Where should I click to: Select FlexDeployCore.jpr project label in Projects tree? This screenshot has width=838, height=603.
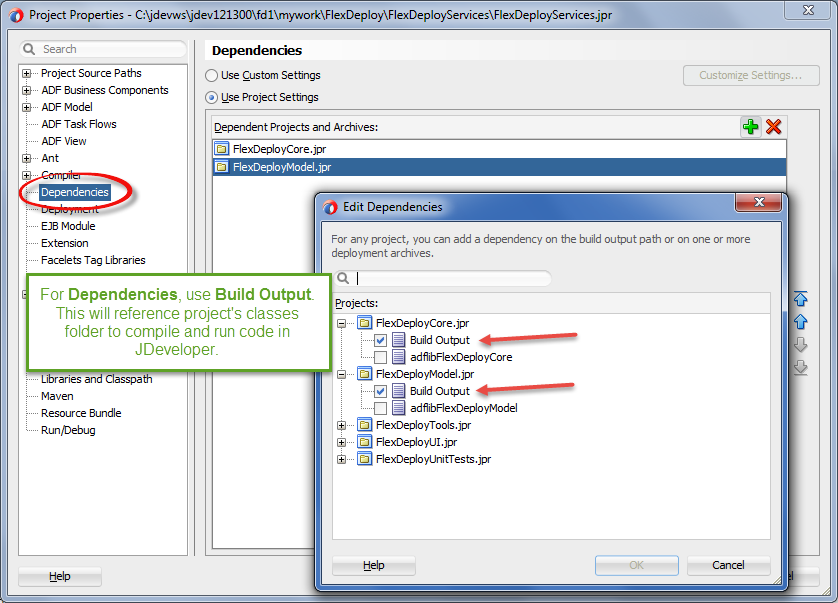[422, 323]
